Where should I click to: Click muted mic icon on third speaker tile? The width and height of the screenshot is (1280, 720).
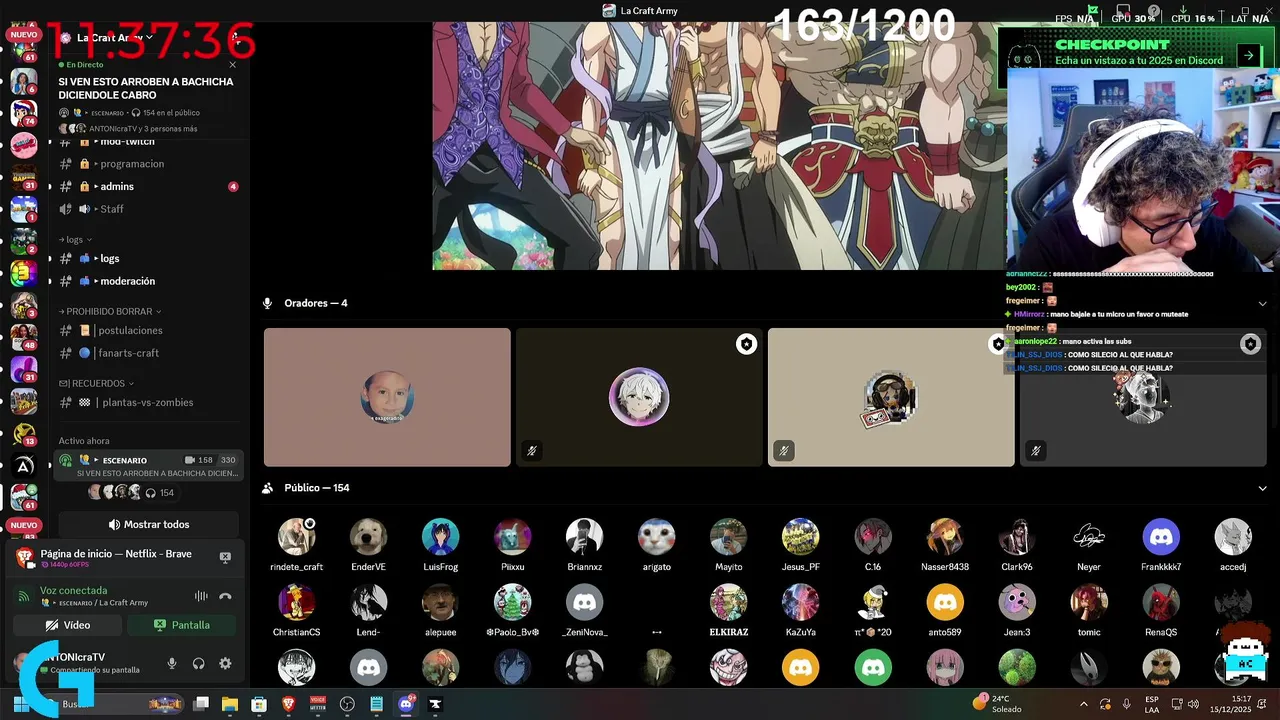pos(783,451)
